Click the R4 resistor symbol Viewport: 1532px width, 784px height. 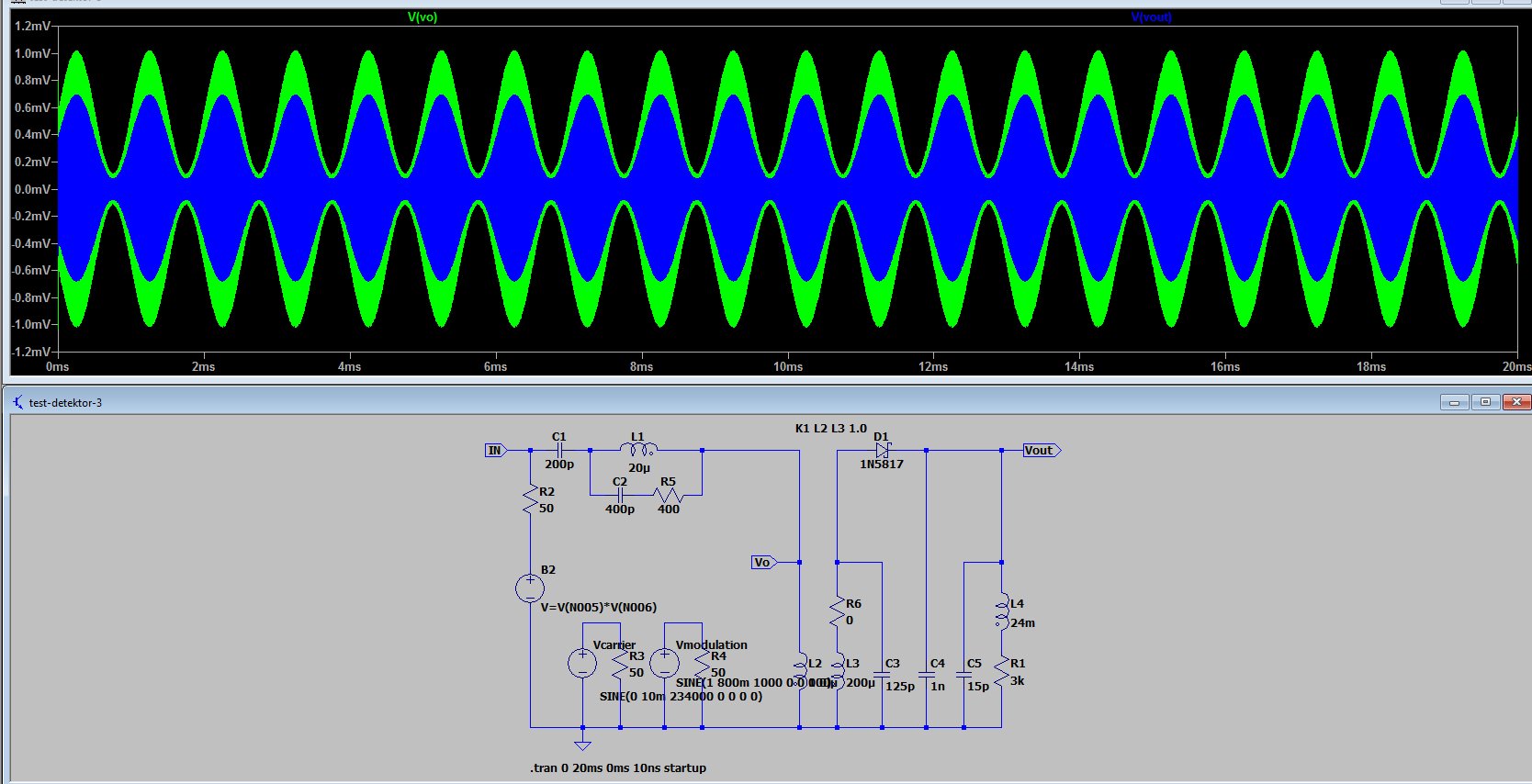click(x=702, y=665)
